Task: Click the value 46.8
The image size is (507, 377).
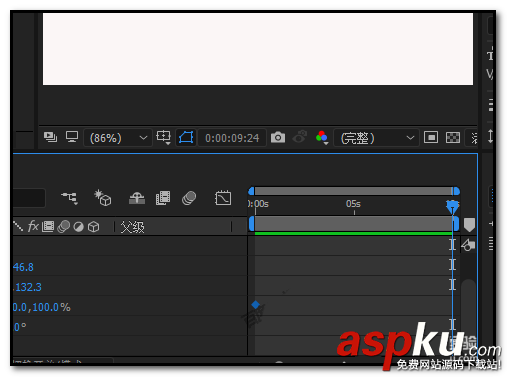Action: tap(23, 267)
